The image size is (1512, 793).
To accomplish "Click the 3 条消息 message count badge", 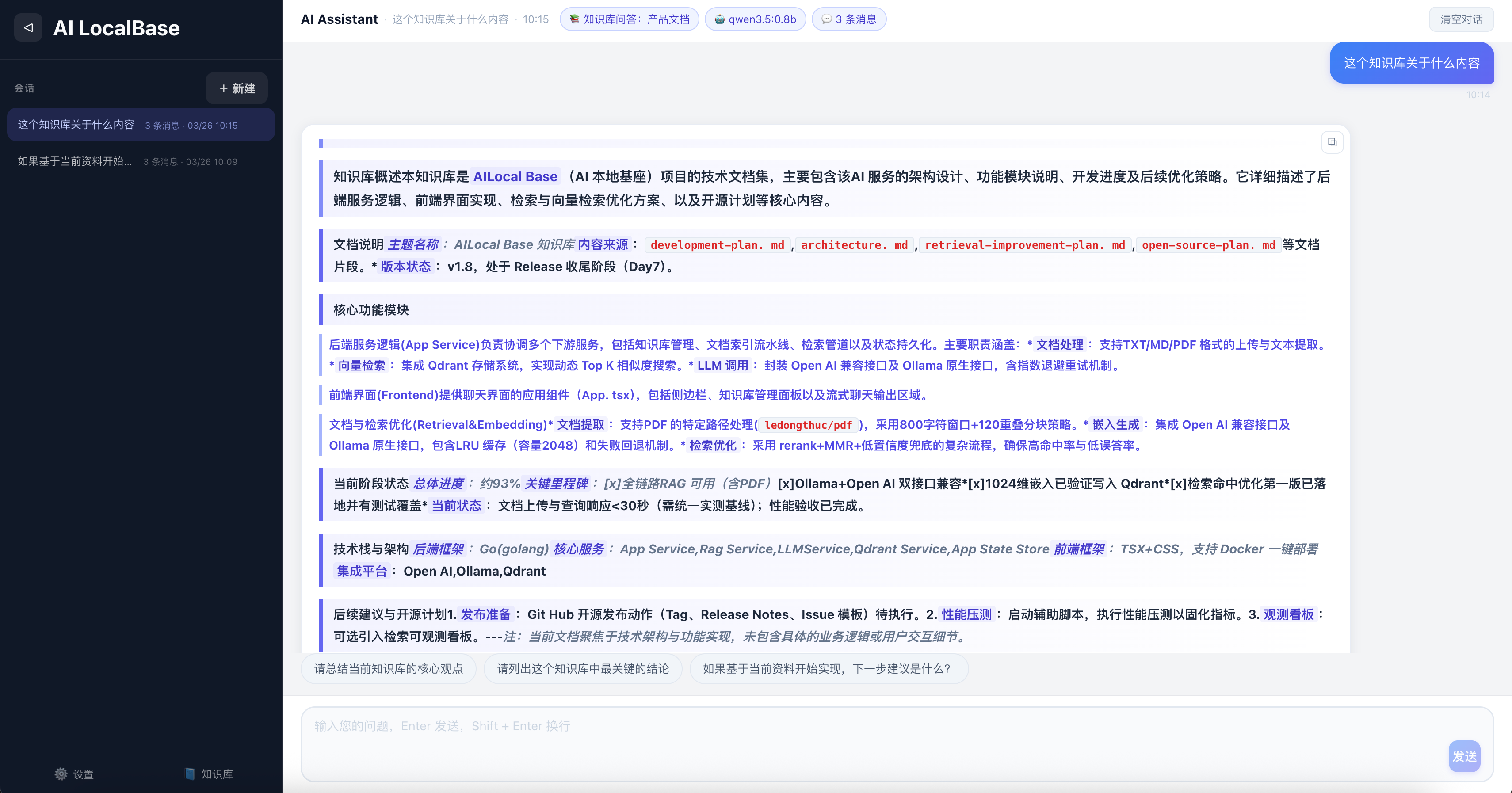I will point(849,19).
